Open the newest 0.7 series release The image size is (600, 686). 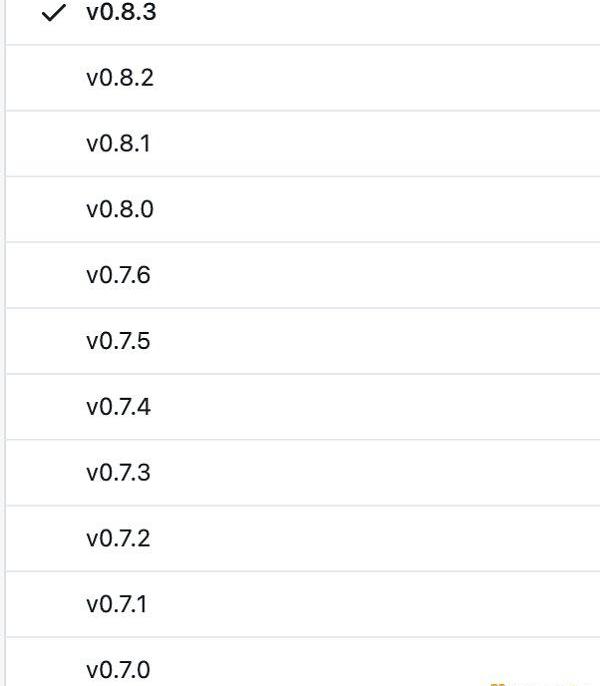click(119, 275)
